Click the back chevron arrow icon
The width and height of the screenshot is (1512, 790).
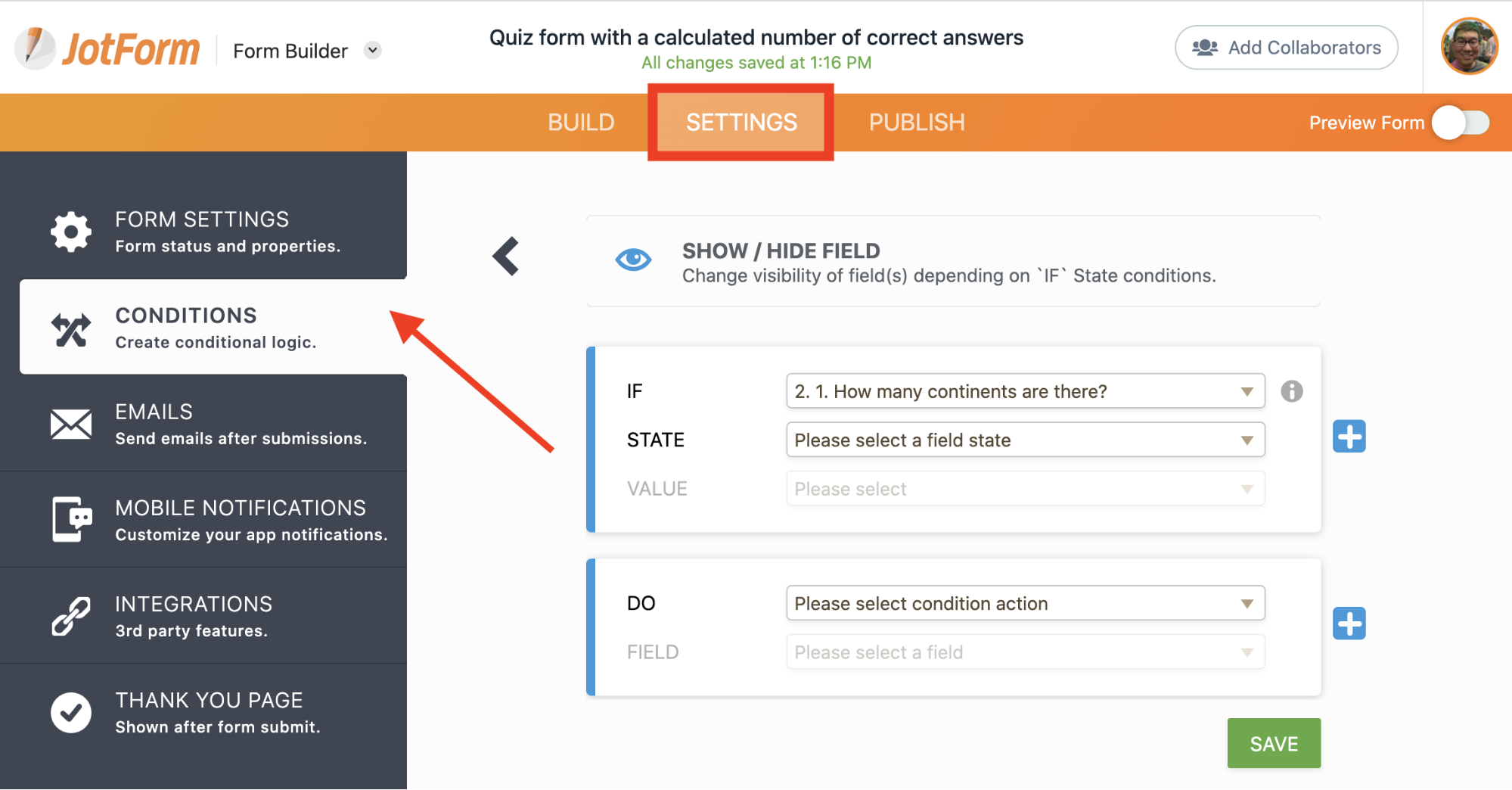[x=506, y=256]
